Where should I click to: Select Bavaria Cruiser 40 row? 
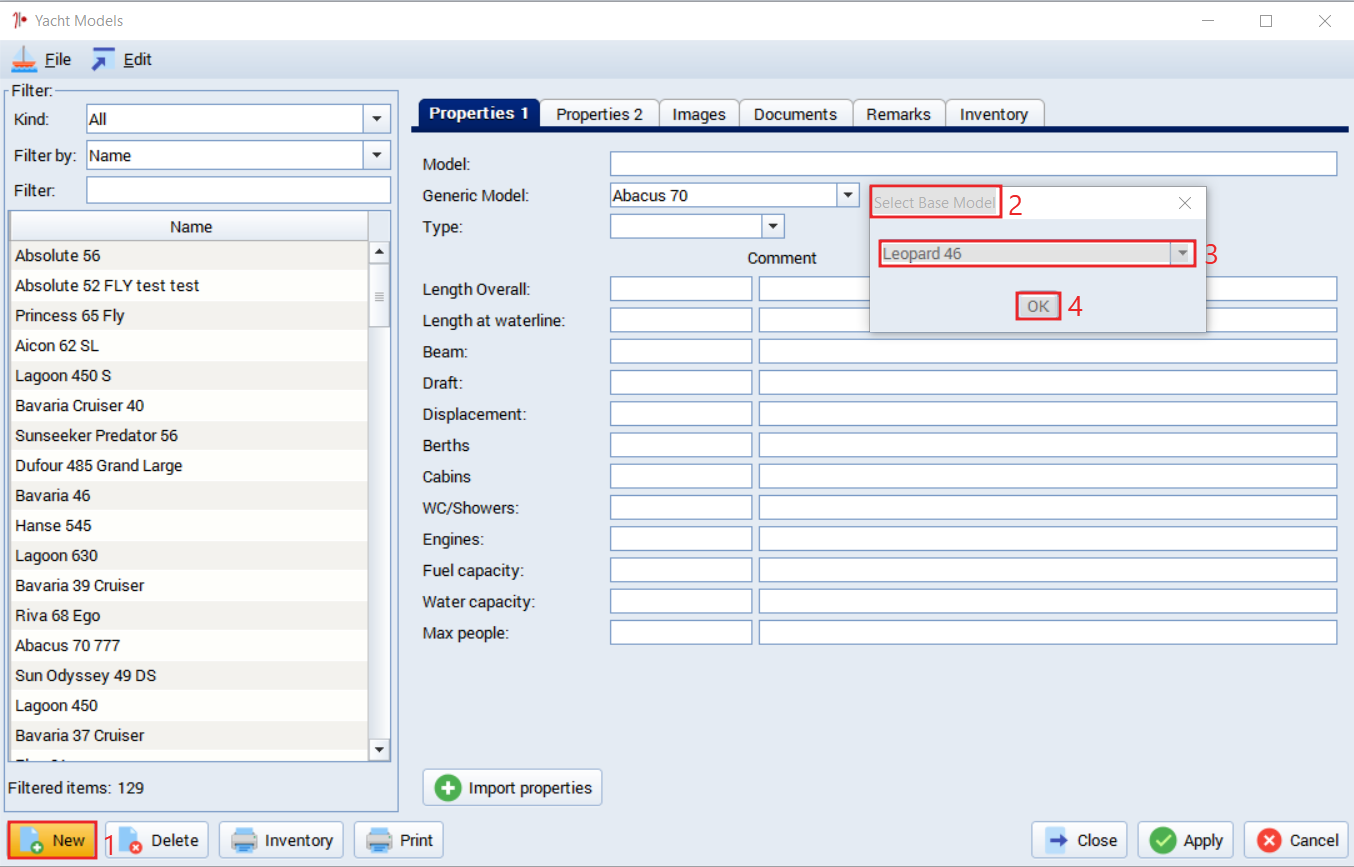[x=189, y=406]
